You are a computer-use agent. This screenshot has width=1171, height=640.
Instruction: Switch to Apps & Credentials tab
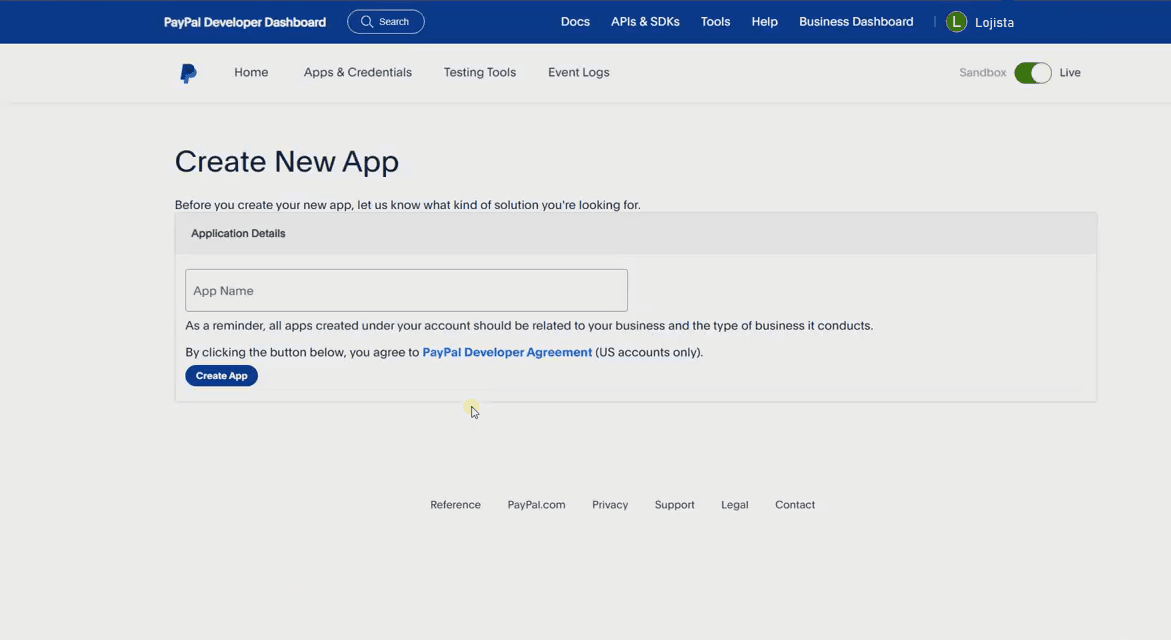[x=358, y=72]
